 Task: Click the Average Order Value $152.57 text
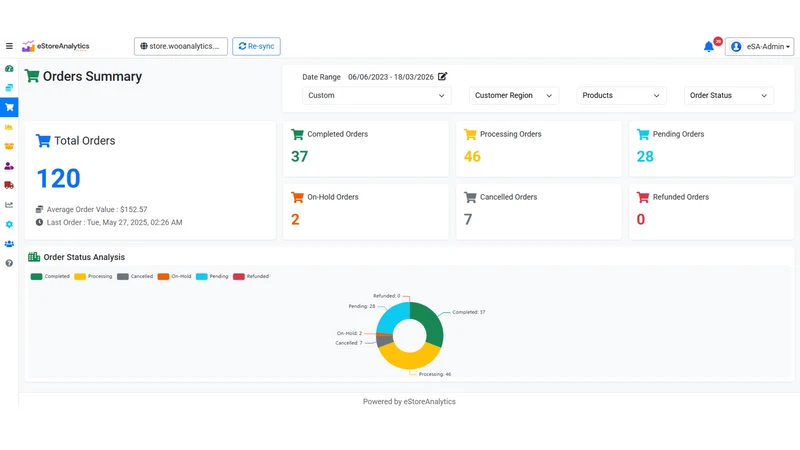[97, 209]
